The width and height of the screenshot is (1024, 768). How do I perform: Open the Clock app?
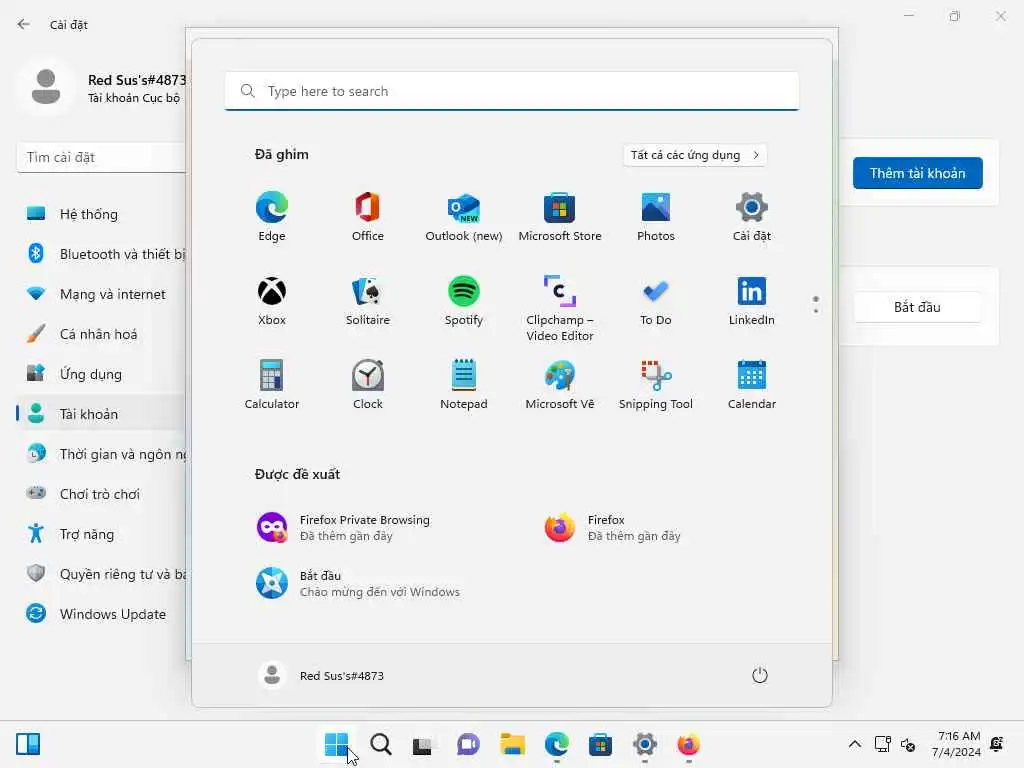368,385
